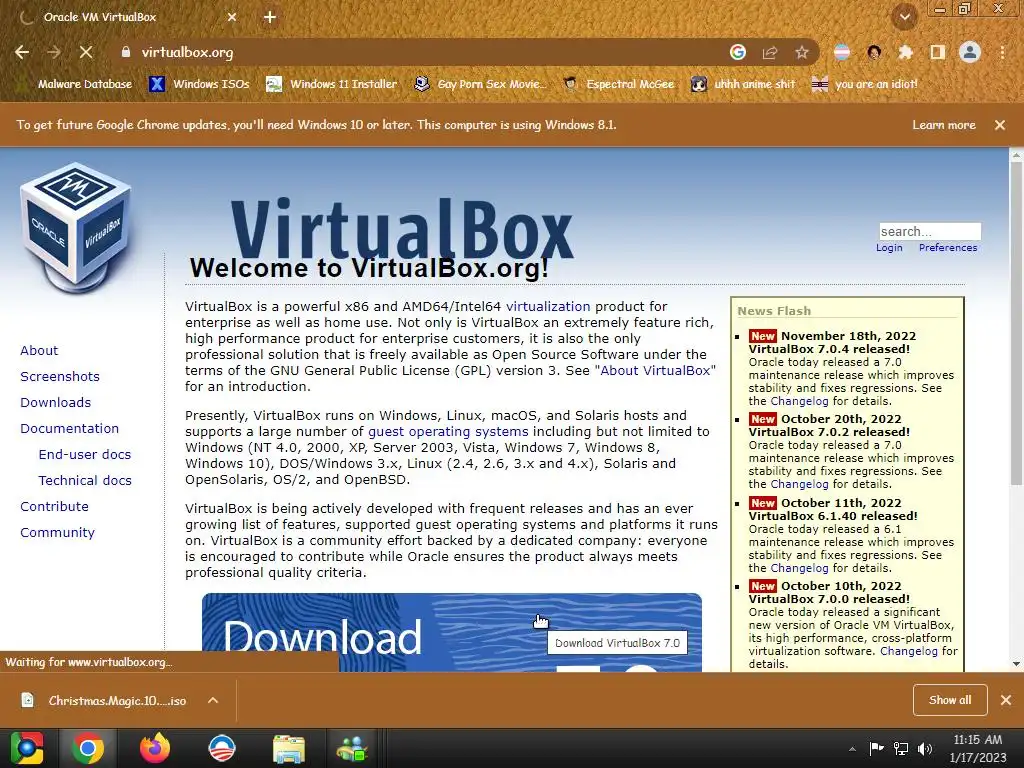Close the downloads bar
Viewport: 1024px width, 768px height.
pyautogui.click(x=1006, y=700)
